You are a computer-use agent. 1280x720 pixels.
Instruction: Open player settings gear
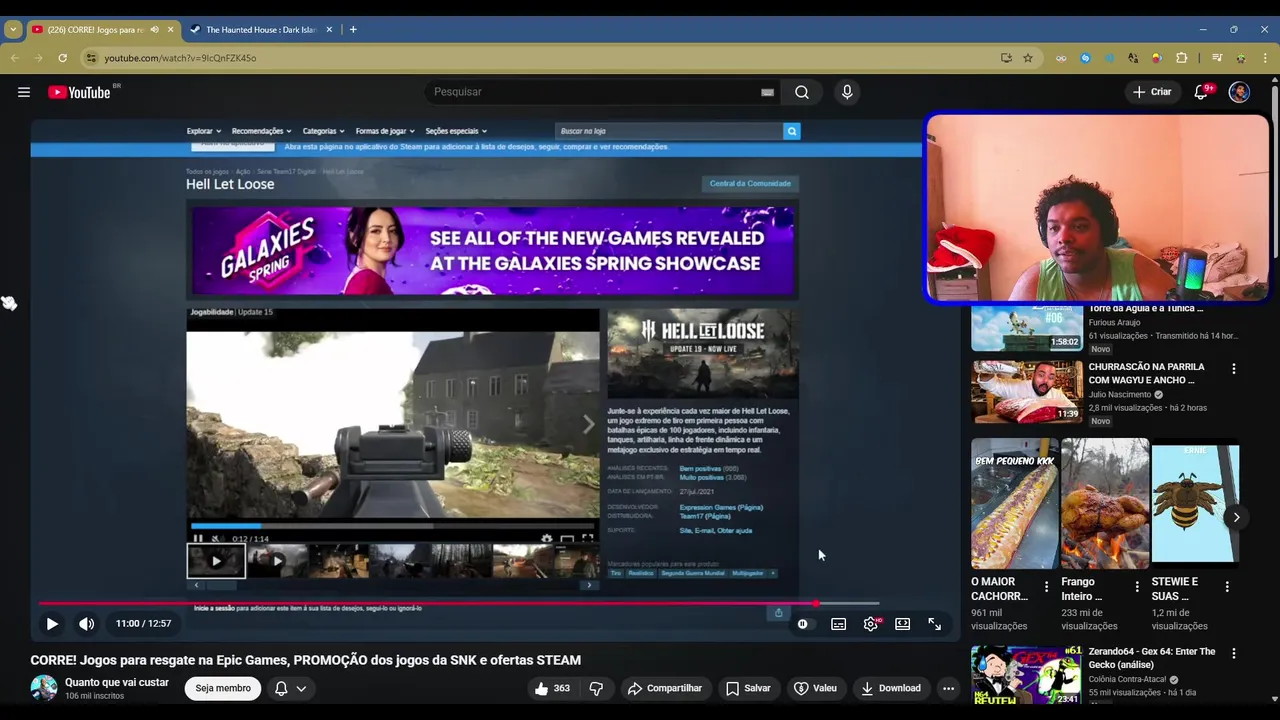[x=871, y=624]
